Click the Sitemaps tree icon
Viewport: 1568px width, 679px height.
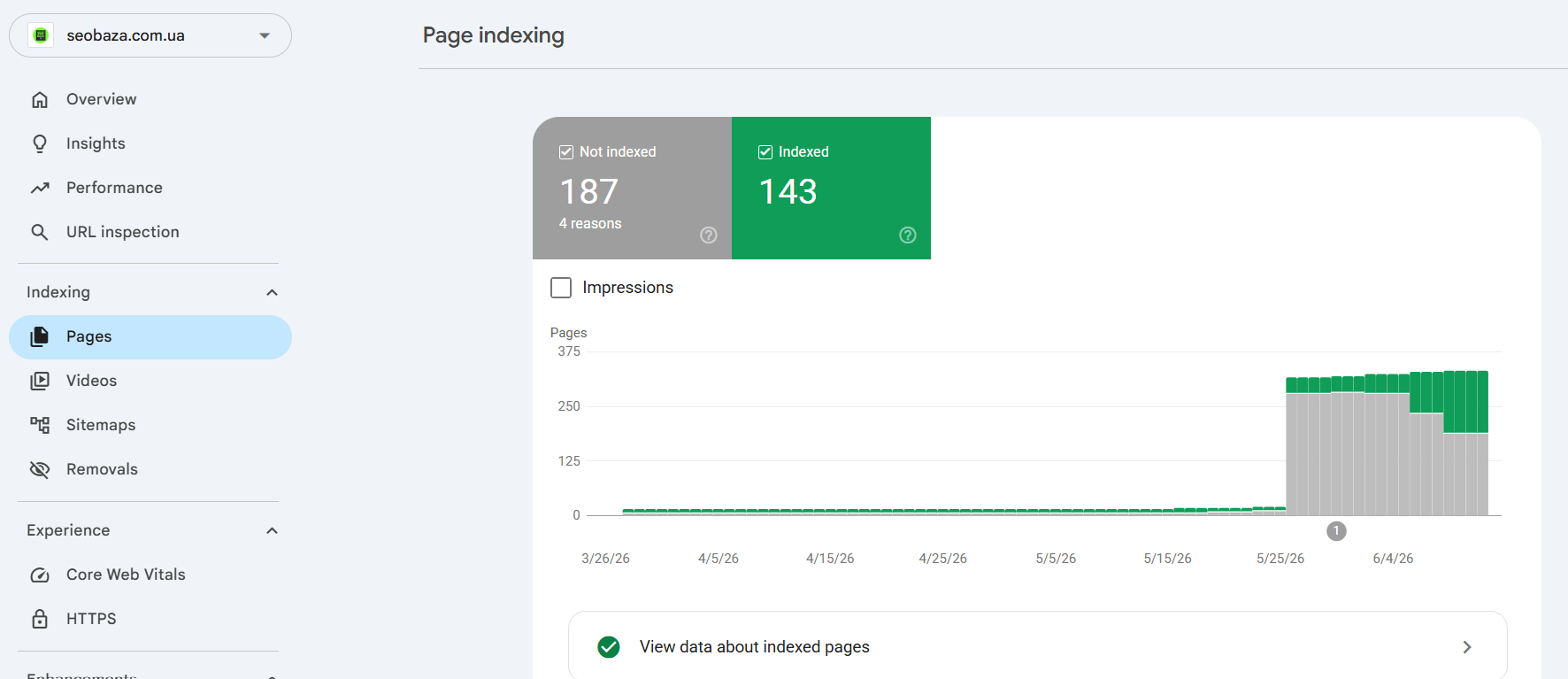click(40, 425)
